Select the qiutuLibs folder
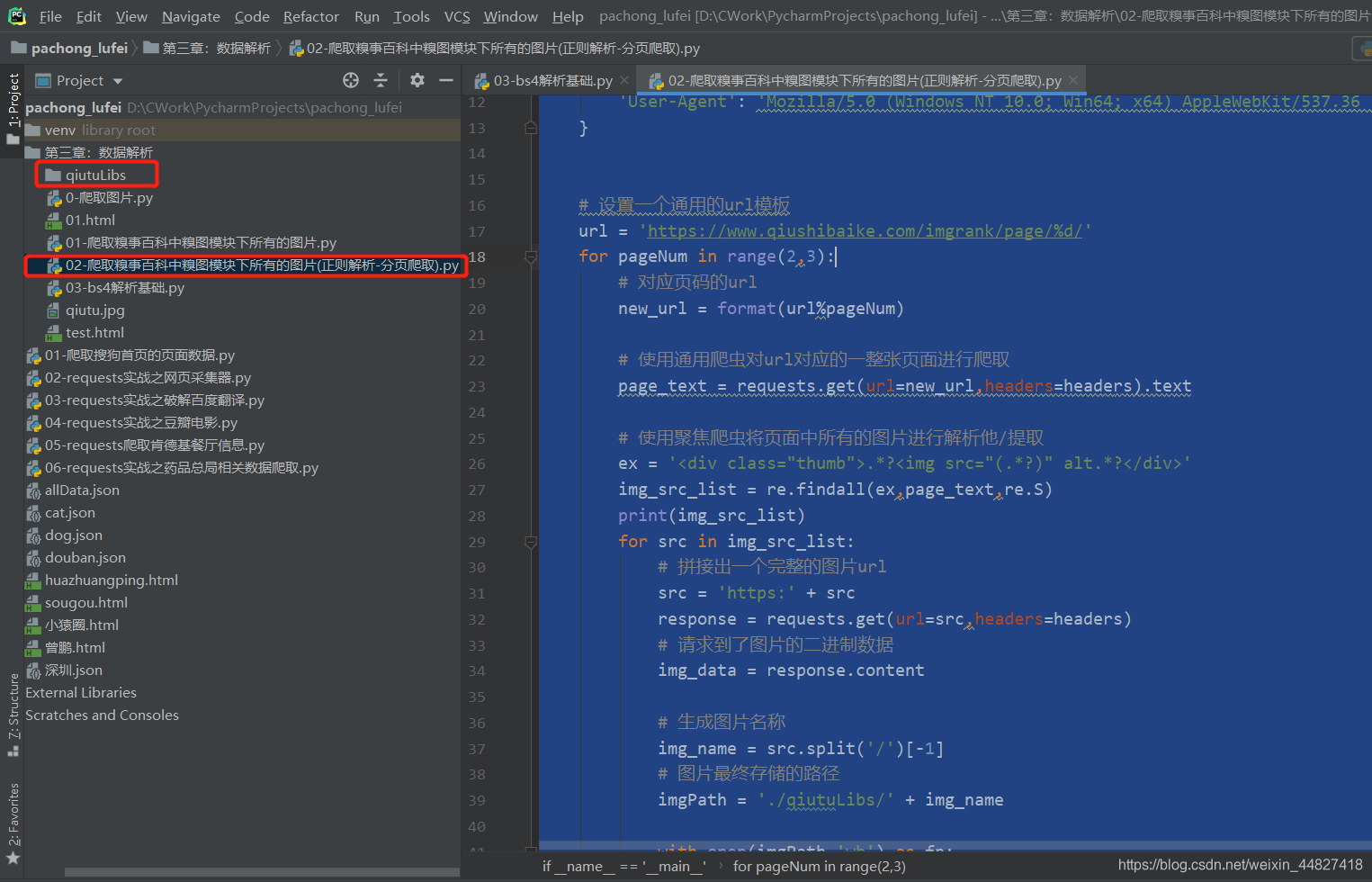The height and width of the screenshot is (882, 1372). 95,175
